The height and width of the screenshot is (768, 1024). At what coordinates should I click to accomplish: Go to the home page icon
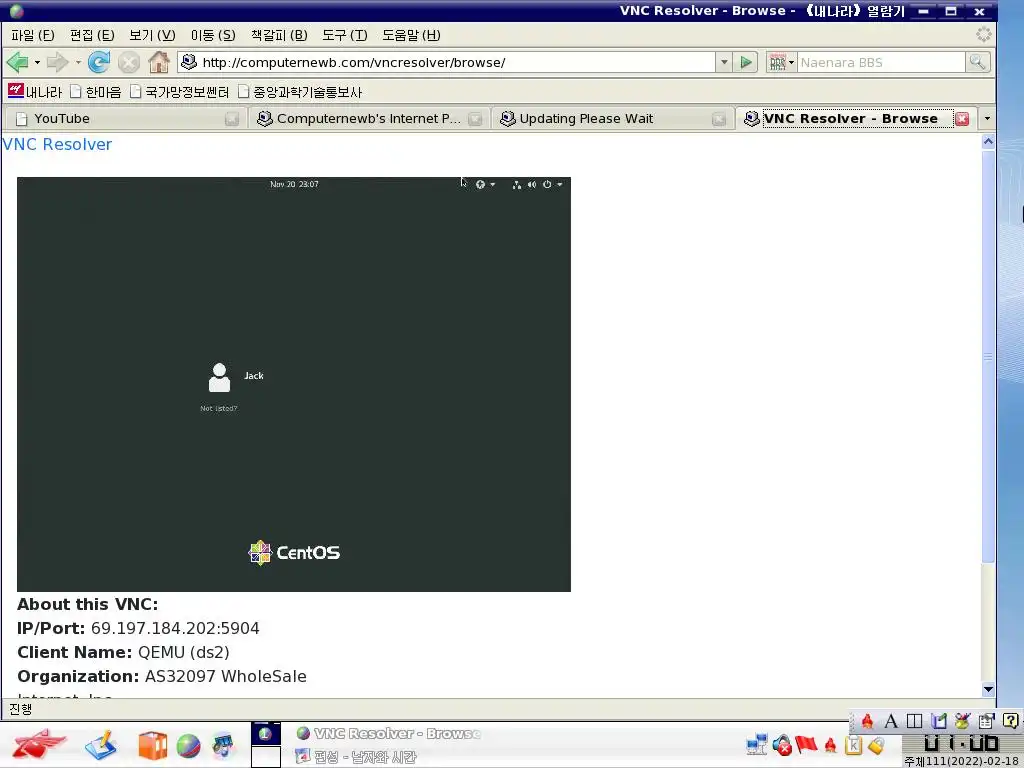(159, 62)
